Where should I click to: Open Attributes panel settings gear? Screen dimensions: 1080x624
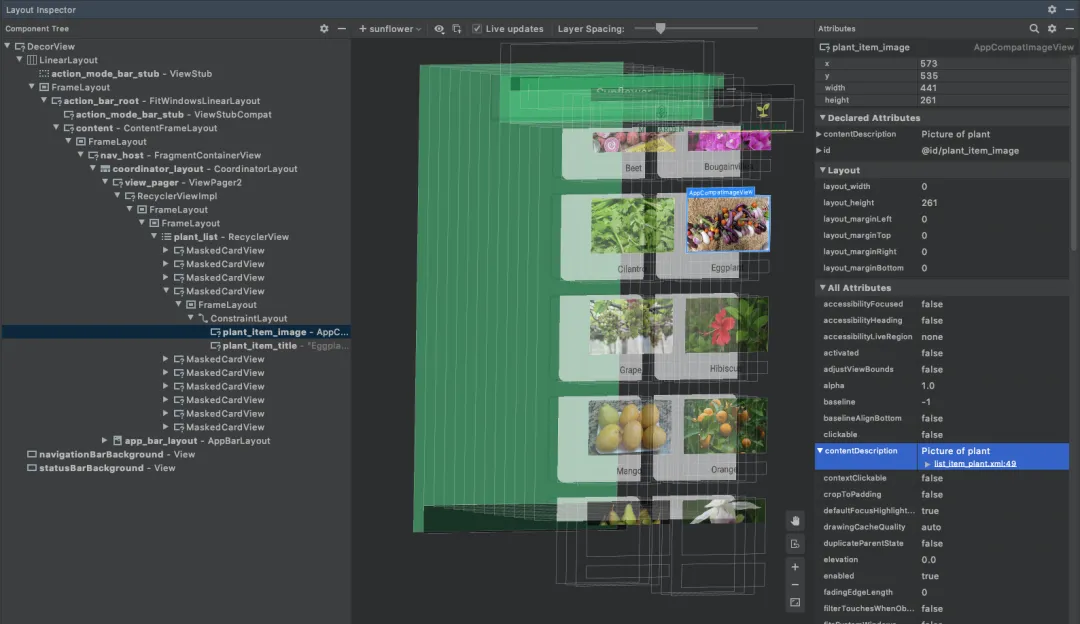click(1052, 29)
